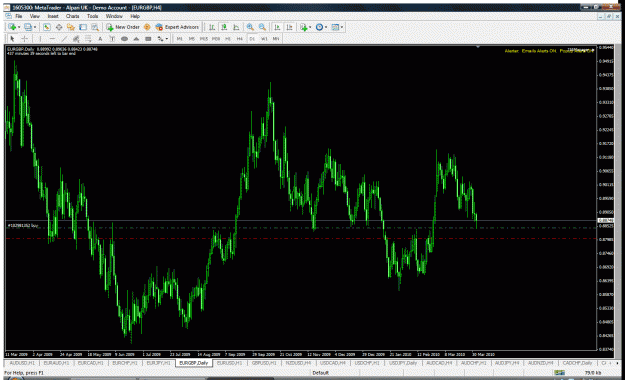Switch timeframe to W1
Viewport: 625px width, 380px height.
[x=264, y=39]
